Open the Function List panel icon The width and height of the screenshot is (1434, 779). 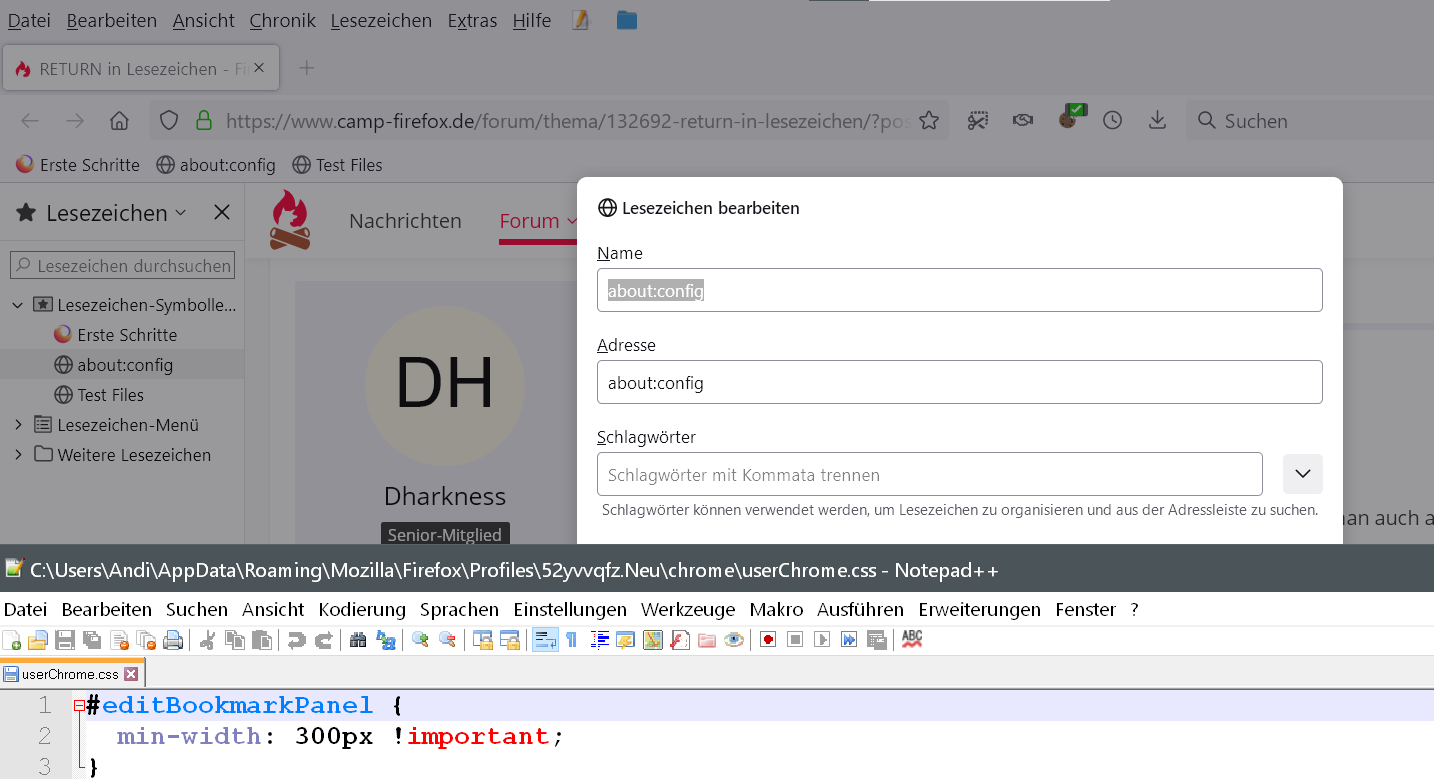[681, 640]
